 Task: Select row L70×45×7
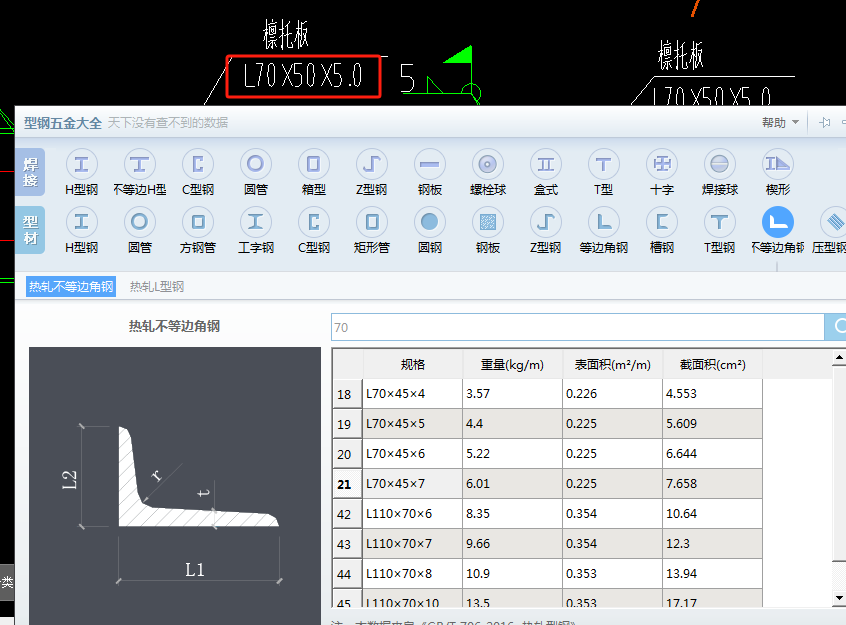tap(547, 484)
